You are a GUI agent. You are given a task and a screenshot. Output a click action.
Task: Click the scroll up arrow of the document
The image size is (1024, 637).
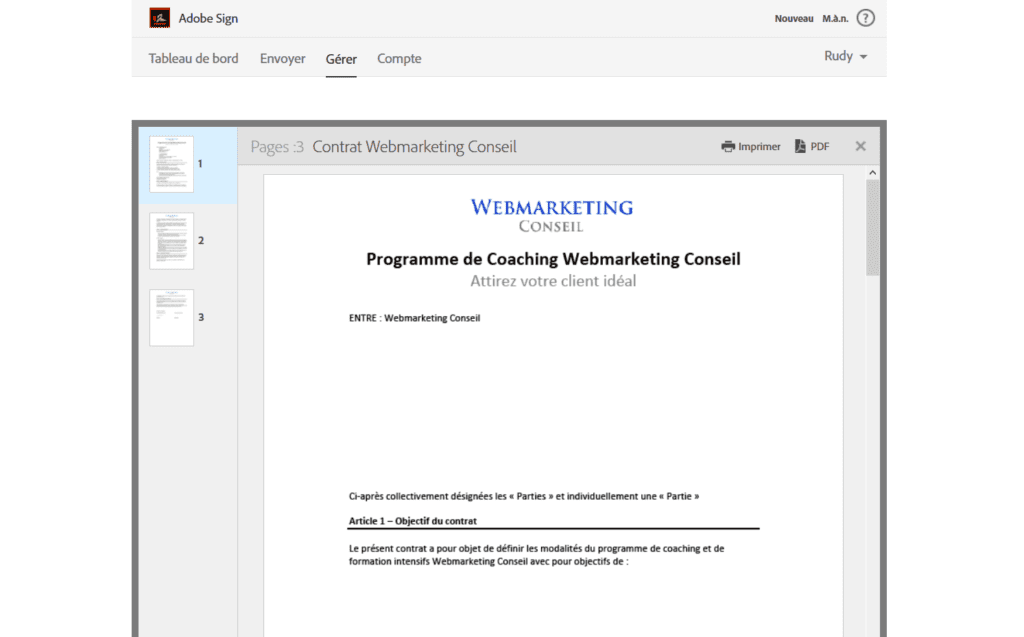872,172
